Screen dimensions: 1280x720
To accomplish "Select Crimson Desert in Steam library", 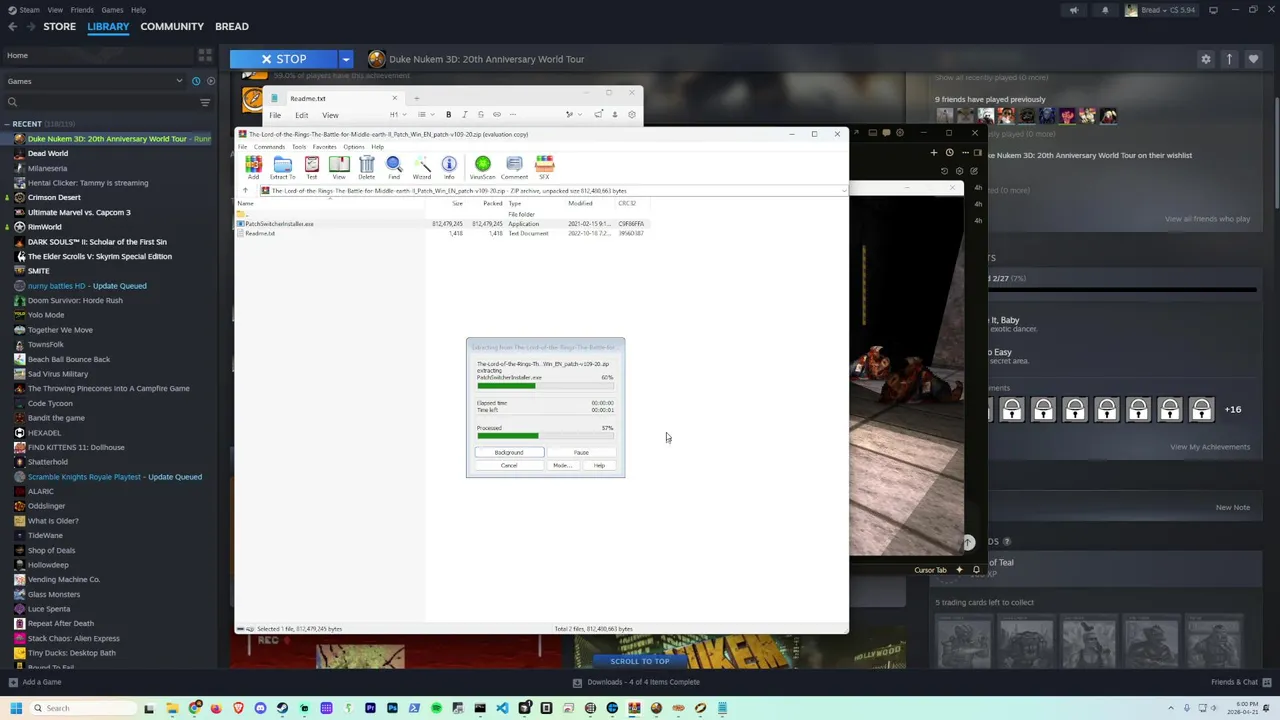I will [x=54, y=197].
